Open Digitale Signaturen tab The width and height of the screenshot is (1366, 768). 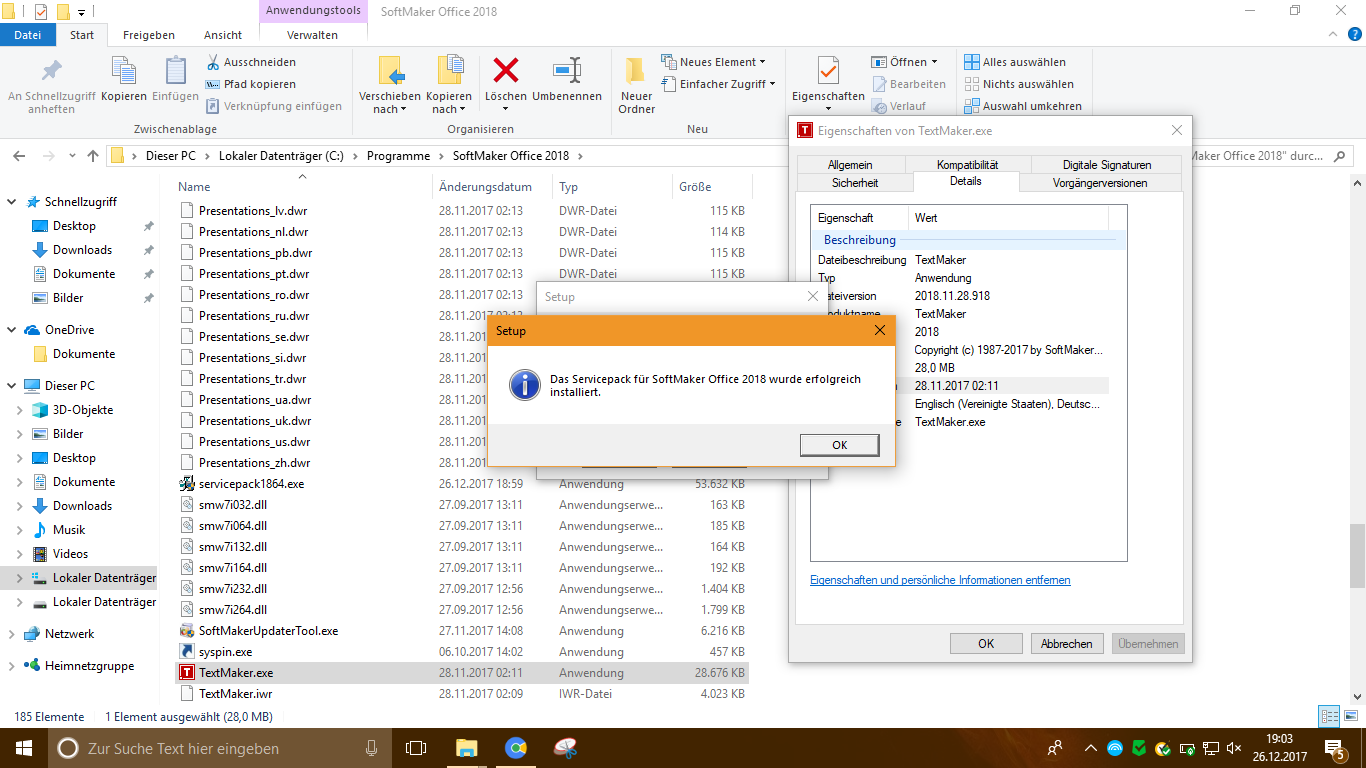click(1107, 165)
